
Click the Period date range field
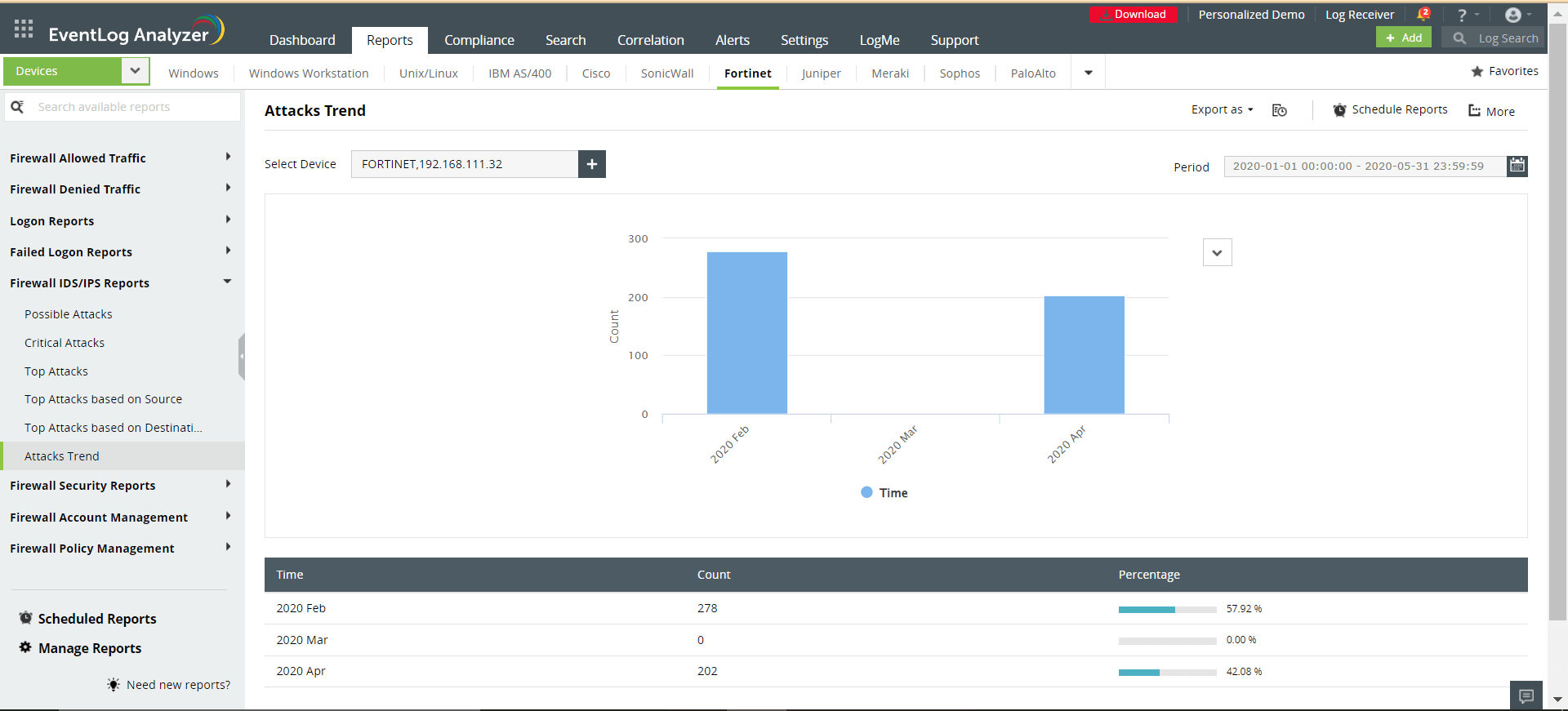point(1365,166)
